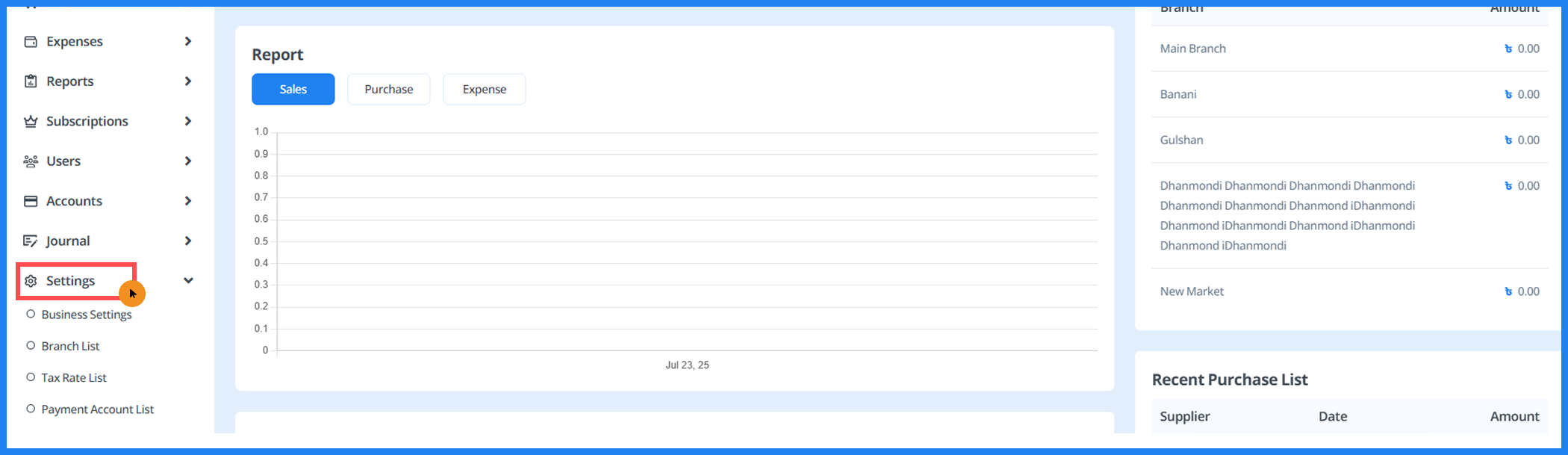Click the Users group icon
The height and width of the screenshot is (455, 1568).
point(31,161)
